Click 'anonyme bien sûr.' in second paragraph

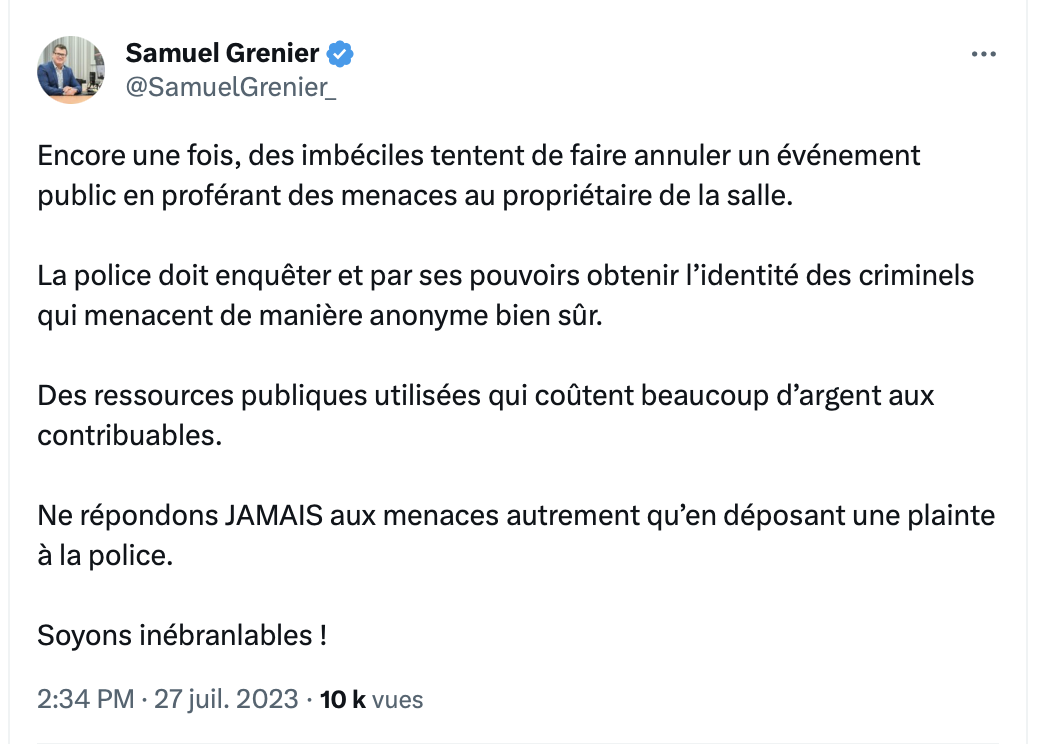pyautogui.click(x=486, y=316)
